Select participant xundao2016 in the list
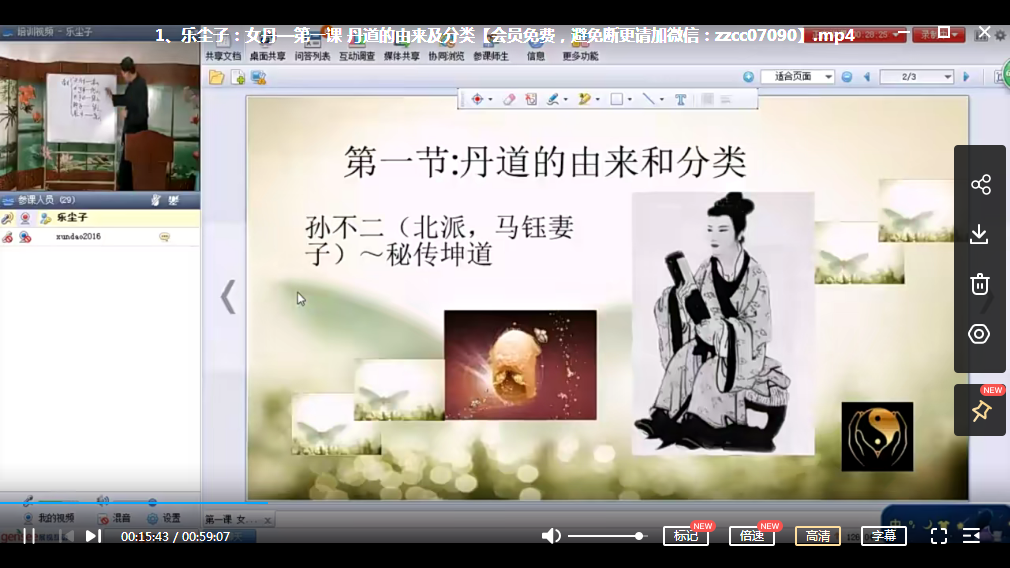The width and height of the screenshot is (1010, 568). click(100, 236)
